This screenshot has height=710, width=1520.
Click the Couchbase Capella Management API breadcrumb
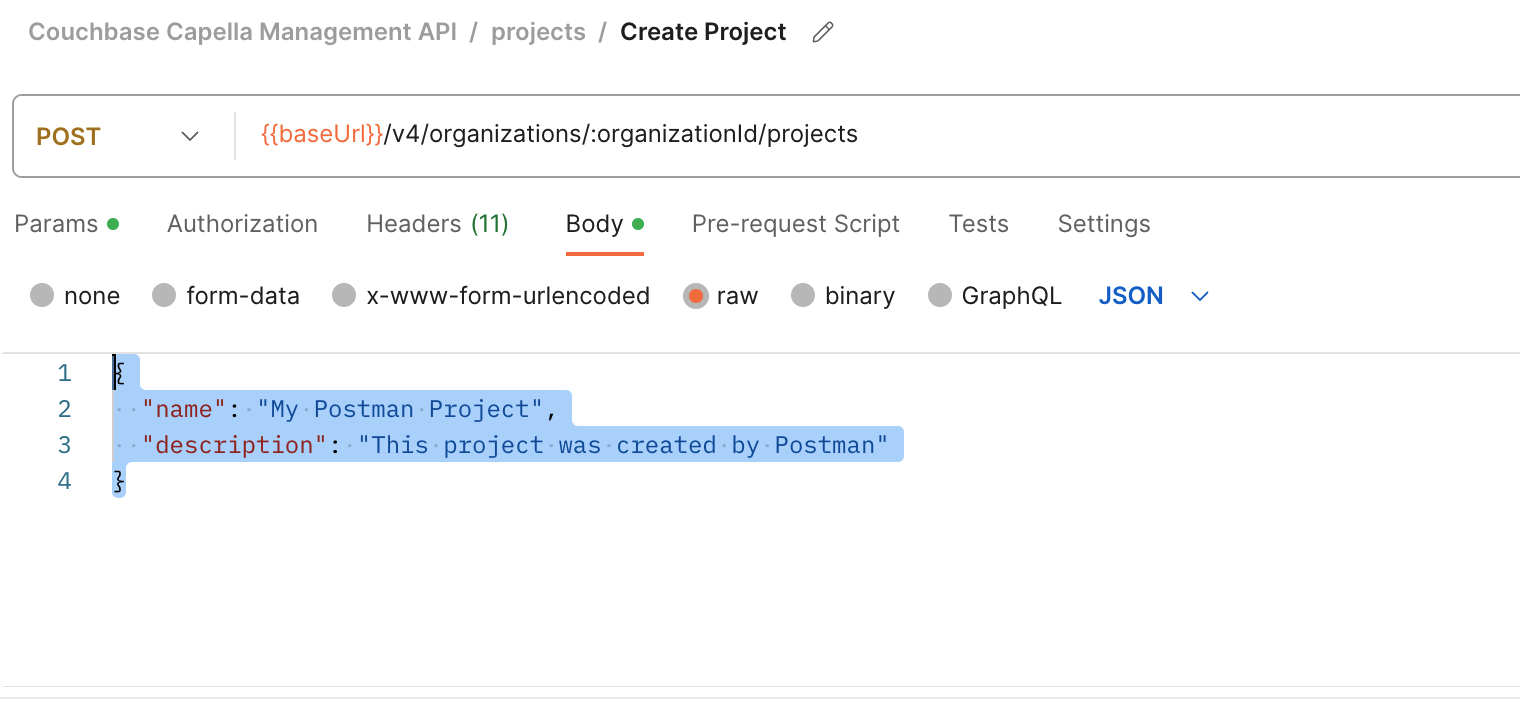242,32
